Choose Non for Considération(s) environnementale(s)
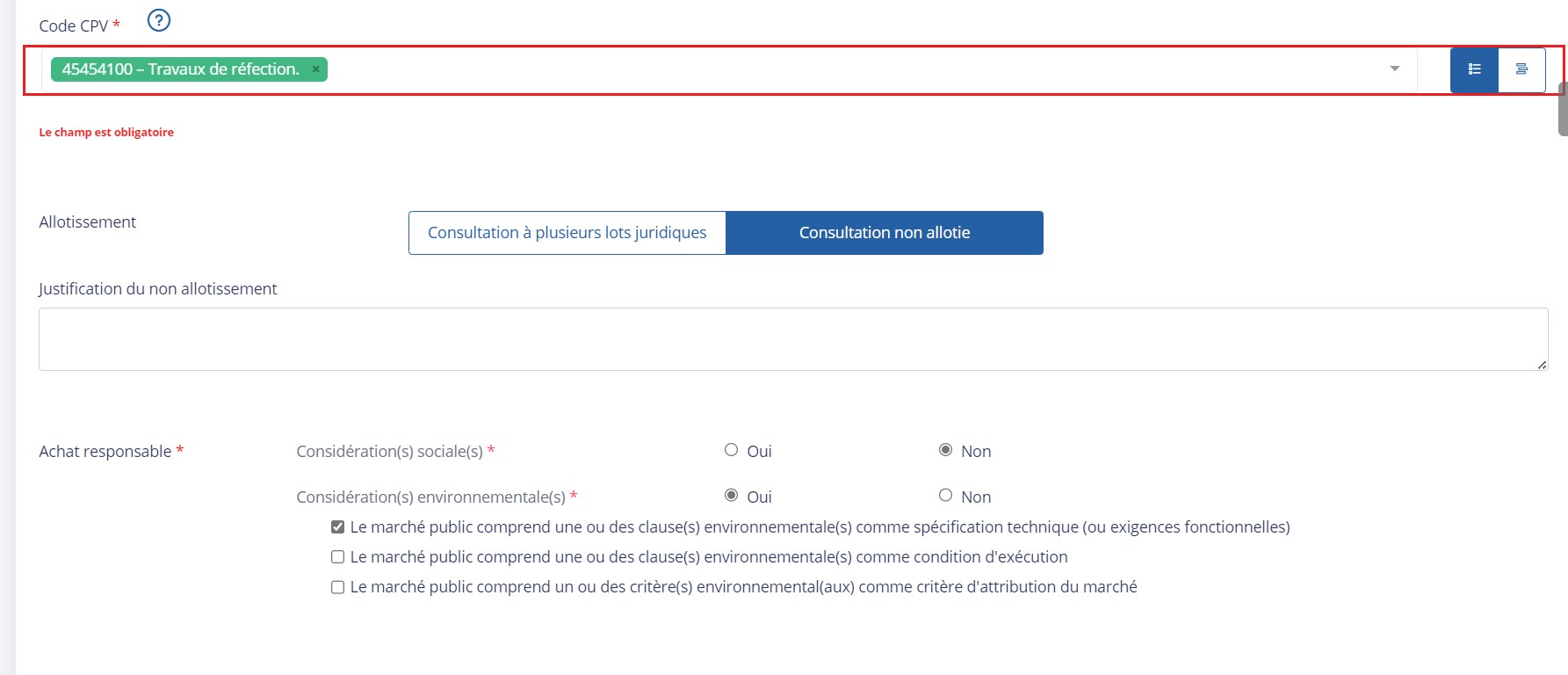 (945, 496)
